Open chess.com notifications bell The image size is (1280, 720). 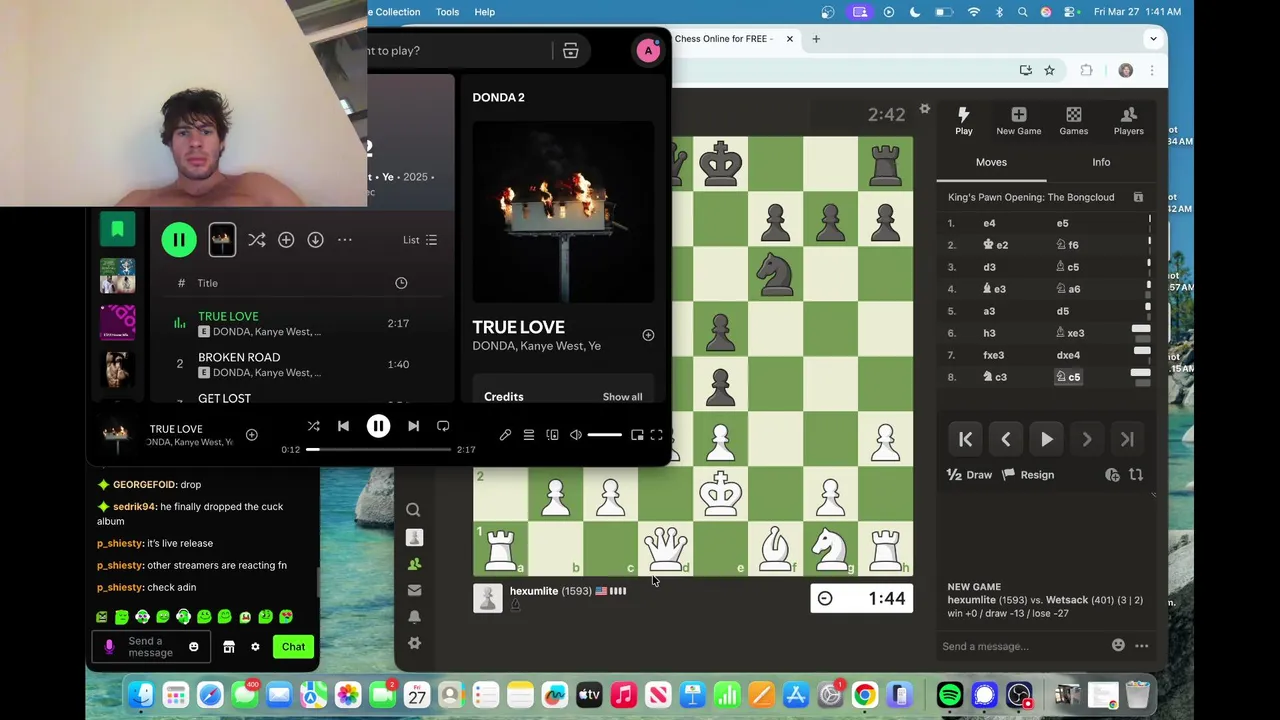click(x=414, y=617)
